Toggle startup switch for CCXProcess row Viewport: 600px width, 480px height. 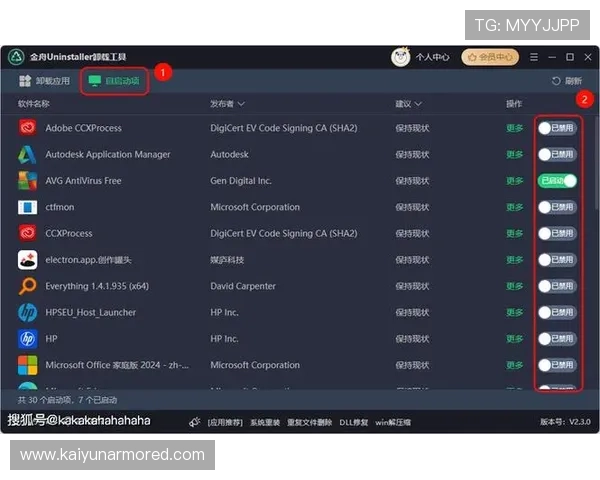point(557,233)
